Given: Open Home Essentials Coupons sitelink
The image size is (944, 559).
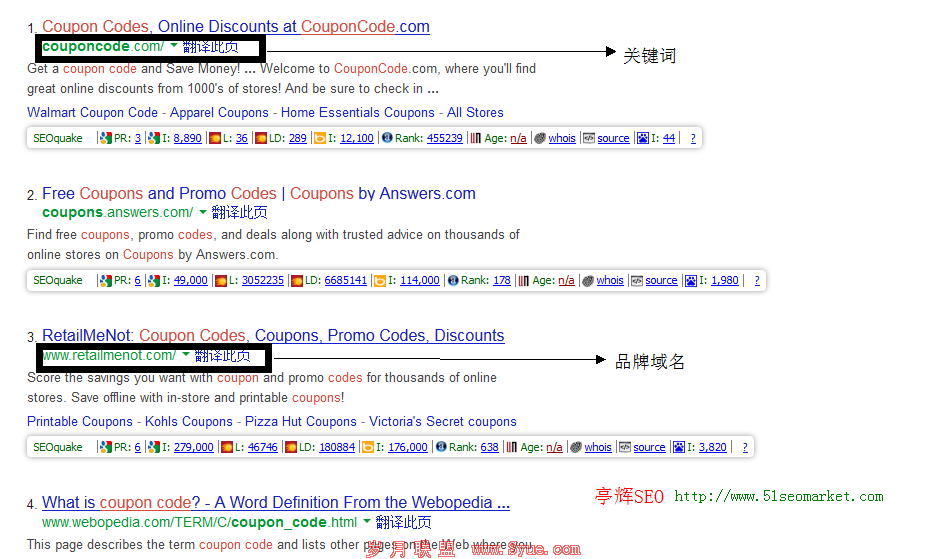Looking at the screenshot, I should point(358,113).
